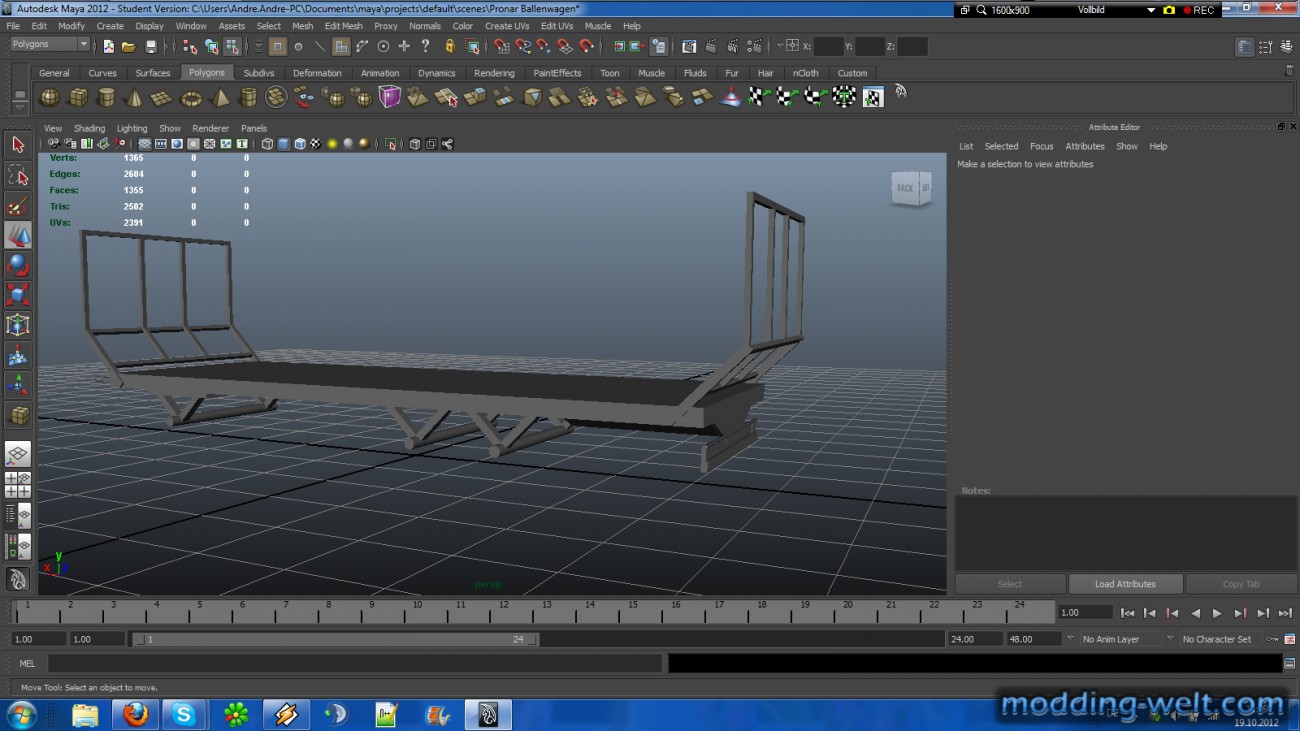The image size is (1300, 731).
Task: Activate the Rotate tool in toolbox
Action: coord(18,265)
